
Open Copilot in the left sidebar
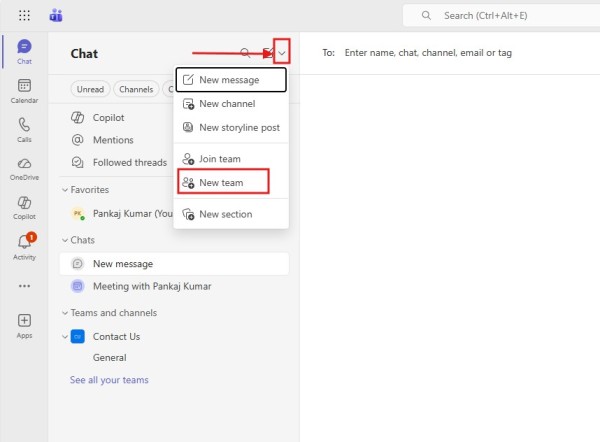click(x=24, y=208)
